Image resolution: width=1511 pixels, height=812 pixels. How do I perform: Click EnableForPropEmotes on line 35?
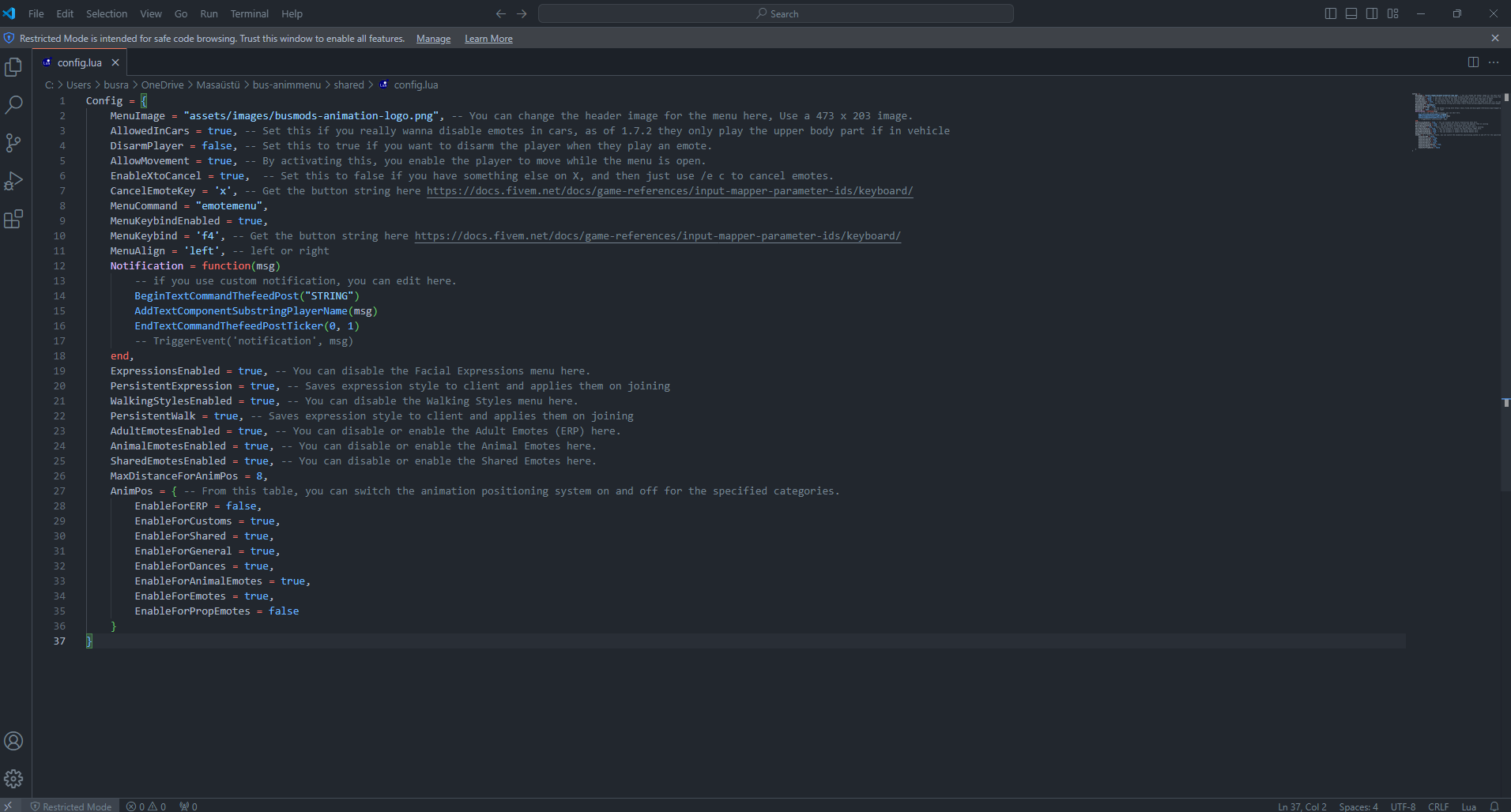192,611
